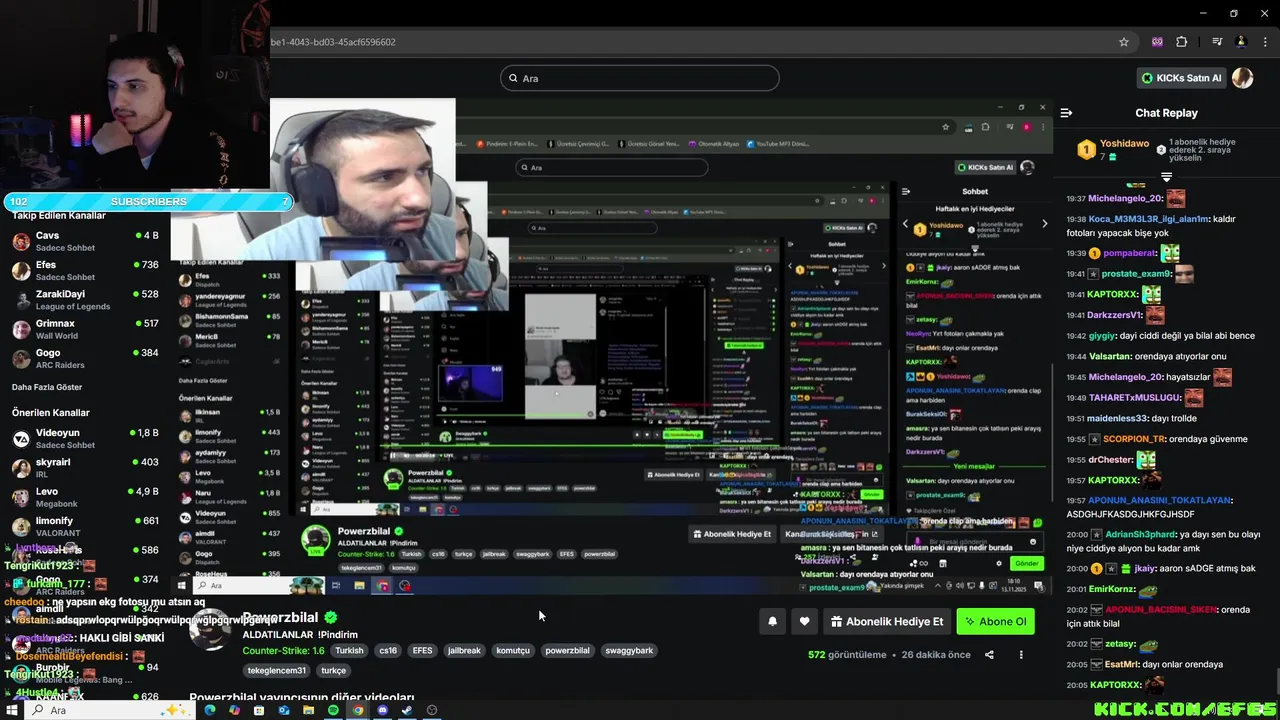Open Microsoft Store from the taskbar

pyautogui.click(x=259, y=710)
